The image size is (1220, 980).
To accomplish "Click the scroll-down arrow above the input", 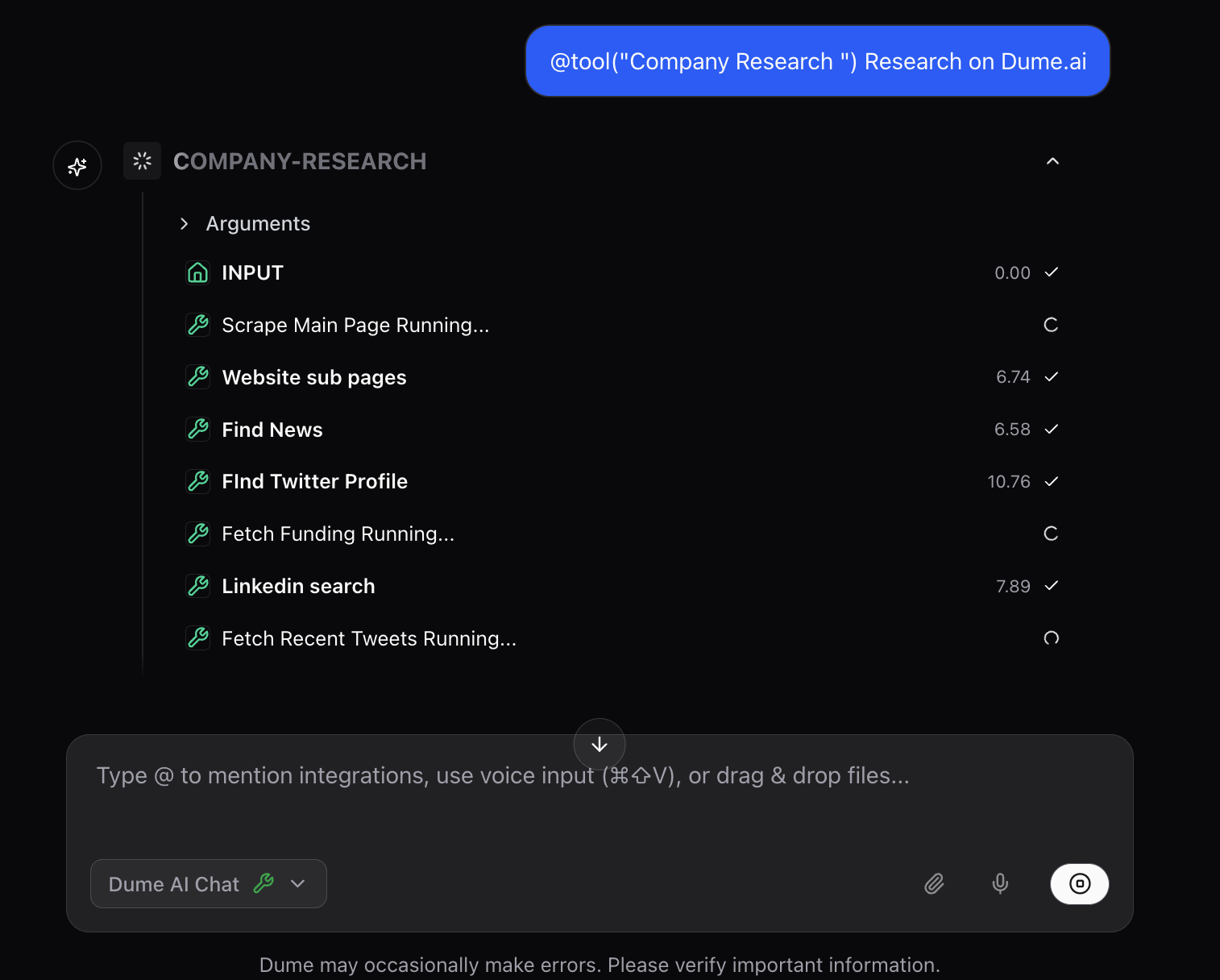I will pyautogui.click(x=600, y=744).
